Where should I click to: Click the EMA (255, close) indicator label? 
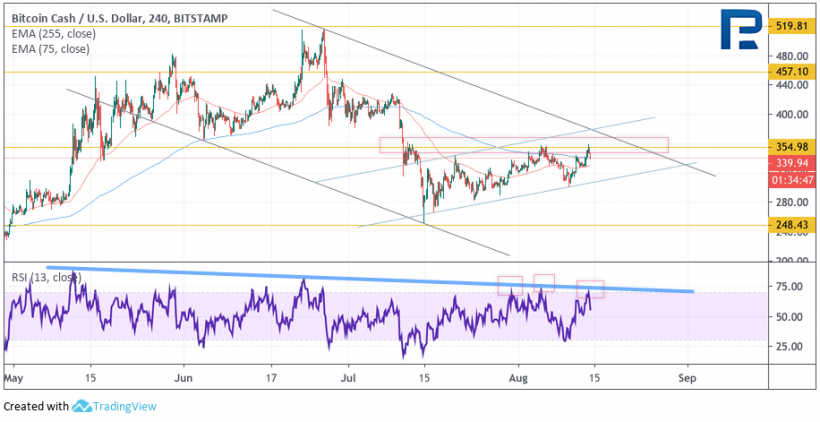tap(51, 33)
